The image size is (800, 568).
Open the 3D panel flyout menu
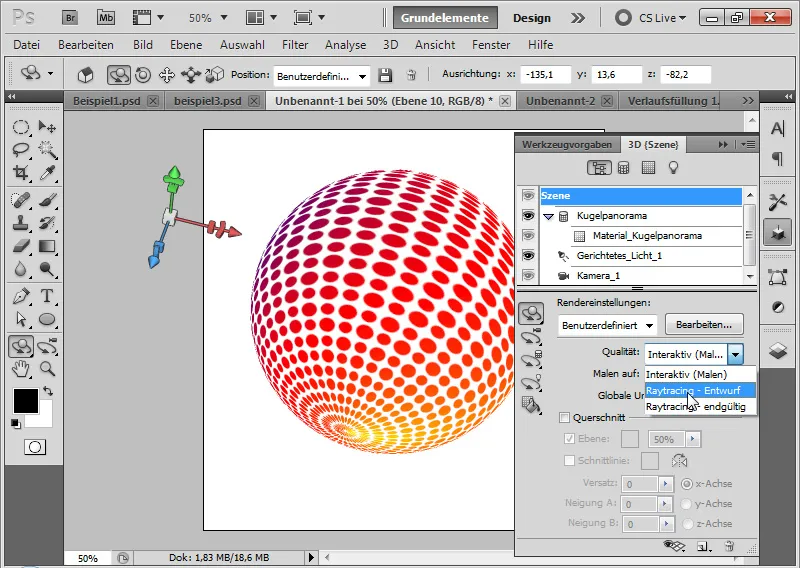pyautogui.click(x=748, y=144)
